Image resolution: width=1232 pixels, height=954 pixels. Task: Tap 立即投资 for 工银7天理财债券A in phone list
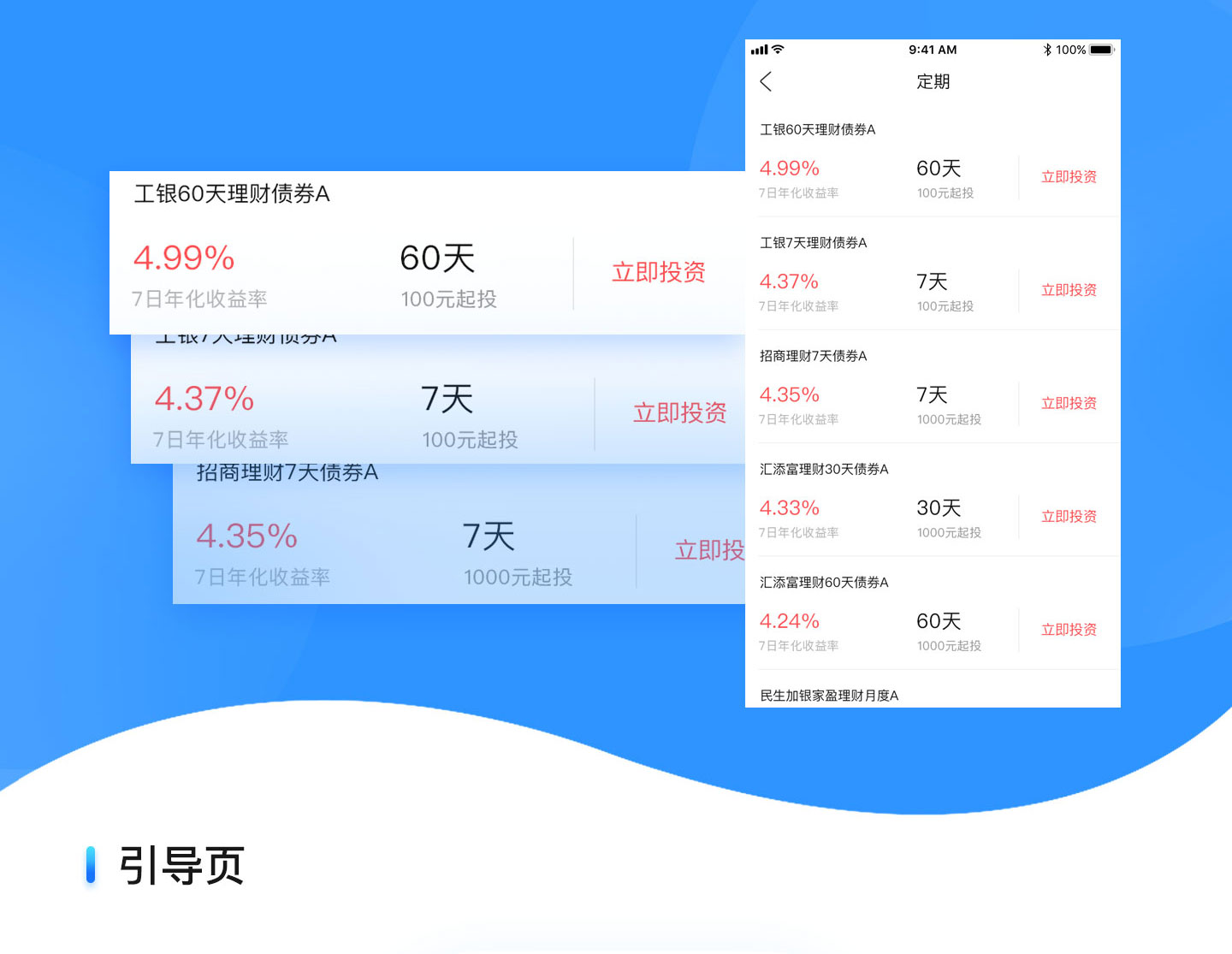pos(1069,290)
